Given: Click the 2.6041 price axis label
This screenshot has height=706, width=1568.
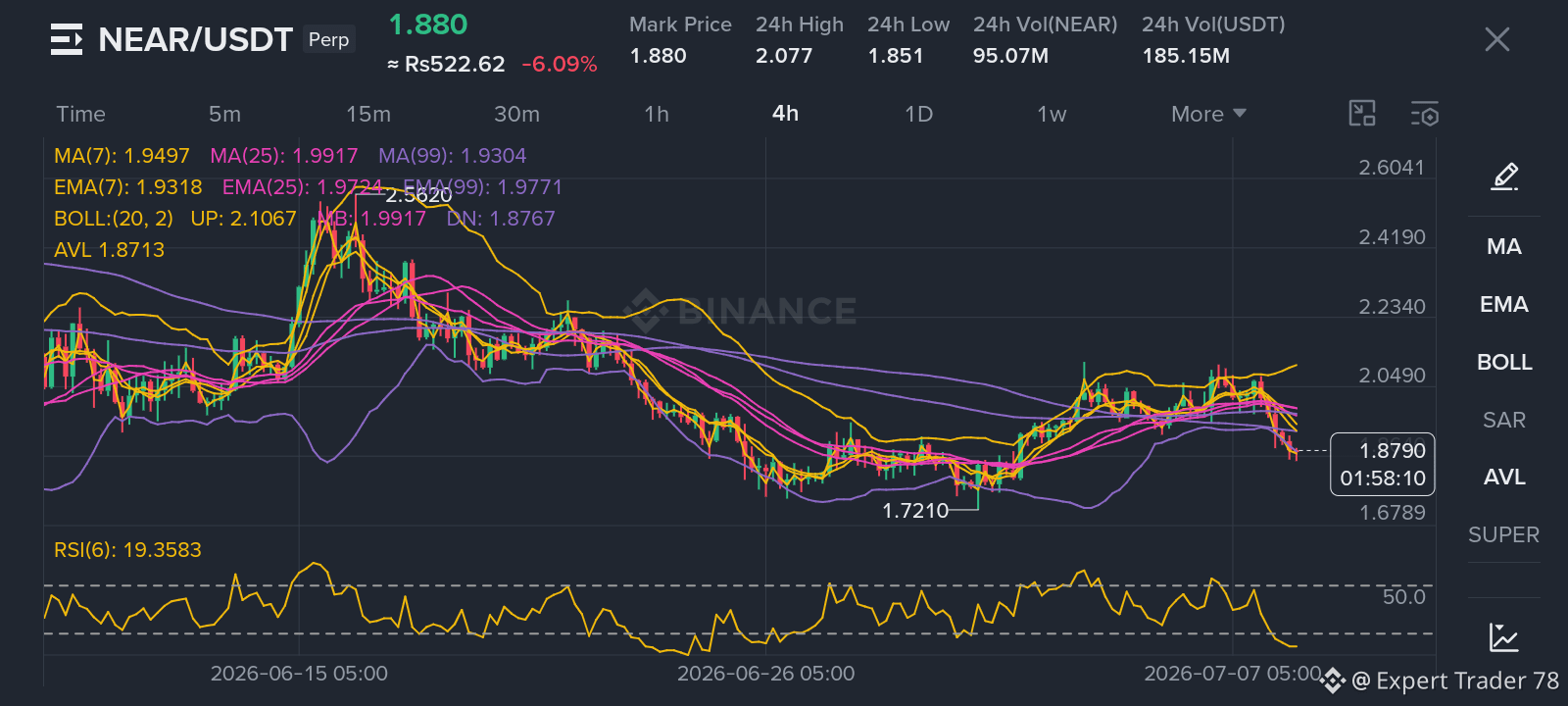Looking at the screenshot, I should [x=1392, y=168].
